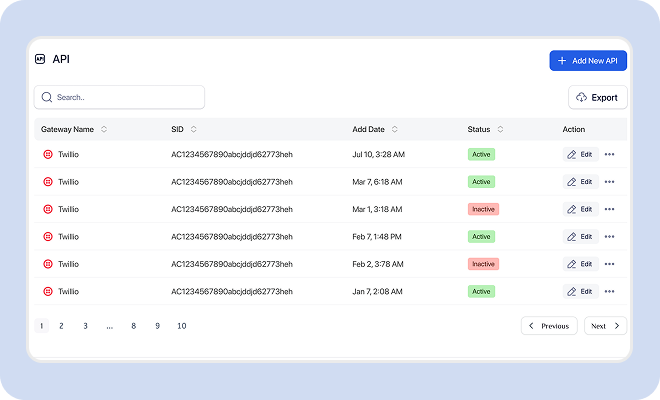This screenshot has height=400, width=660.
Task: Click Twilio logo in Feb 7 row
Action: pos(48,237)
